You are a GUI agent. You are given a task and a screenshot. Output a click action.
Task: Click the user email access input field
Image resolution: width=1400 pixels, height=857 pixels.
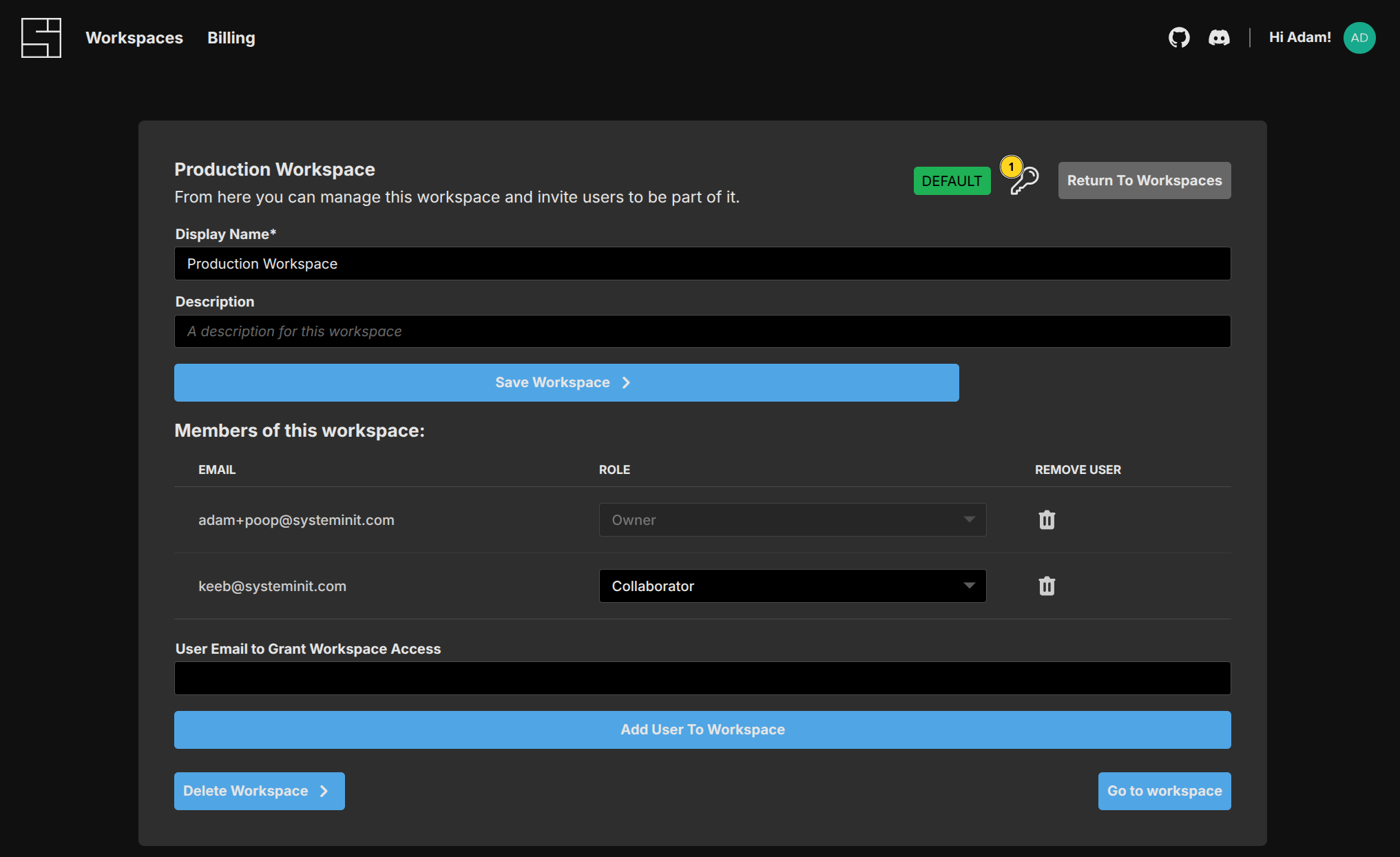[x=702, y=679]
